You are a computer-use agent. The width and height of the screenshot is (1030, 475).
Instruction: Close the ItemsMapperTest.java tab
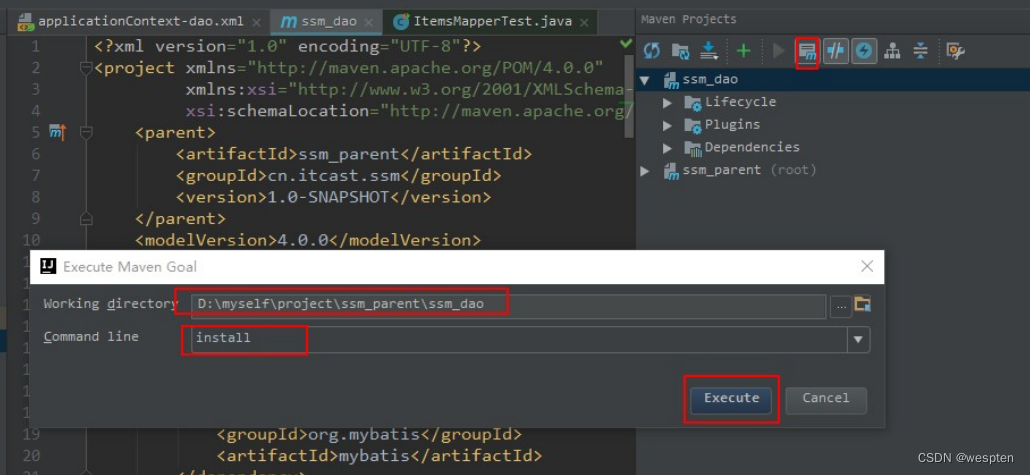tap(585, 22)
